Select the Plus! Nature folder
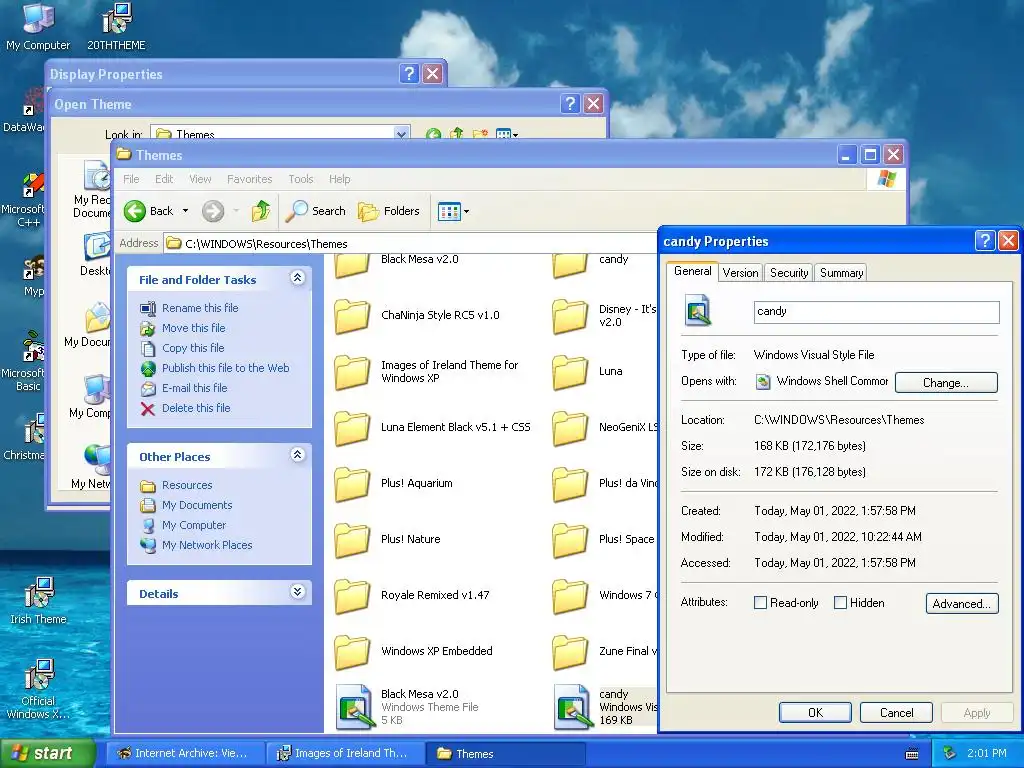 (x=387, y=539)
